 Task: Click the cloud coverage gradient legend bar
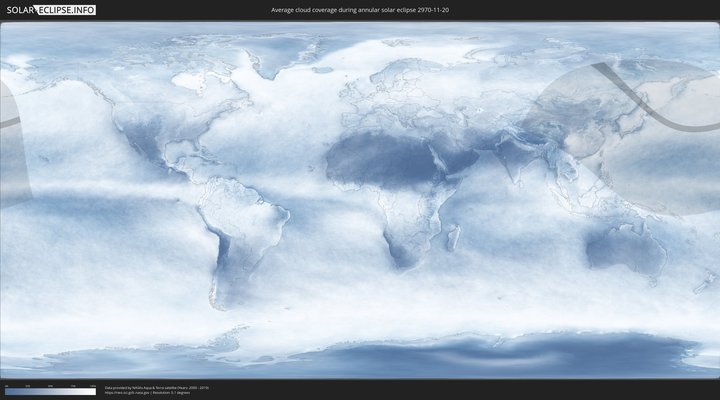click(50, 392)
